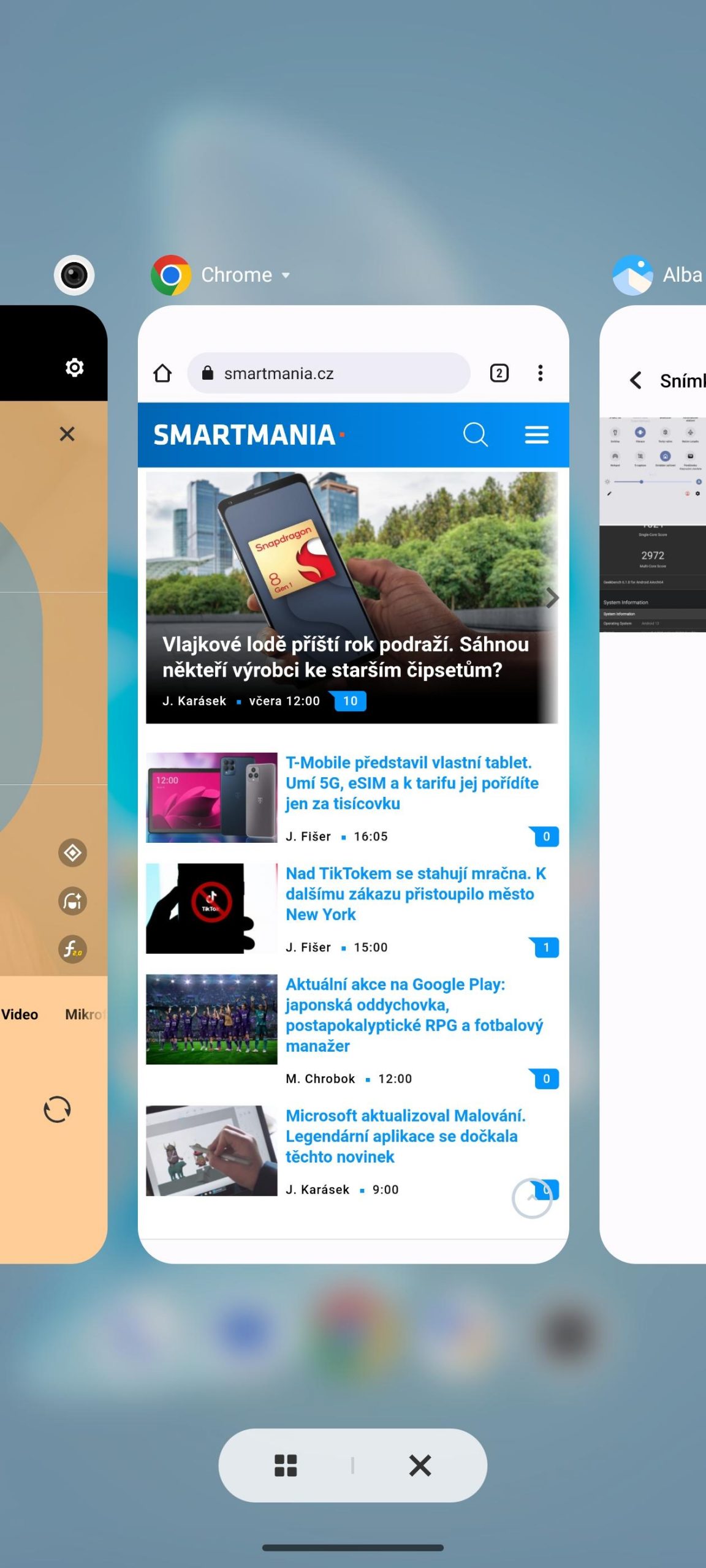Tap the scroll-to-top circle button
This screenshot has height=1568, width=706.
[x=532, y=1198]
